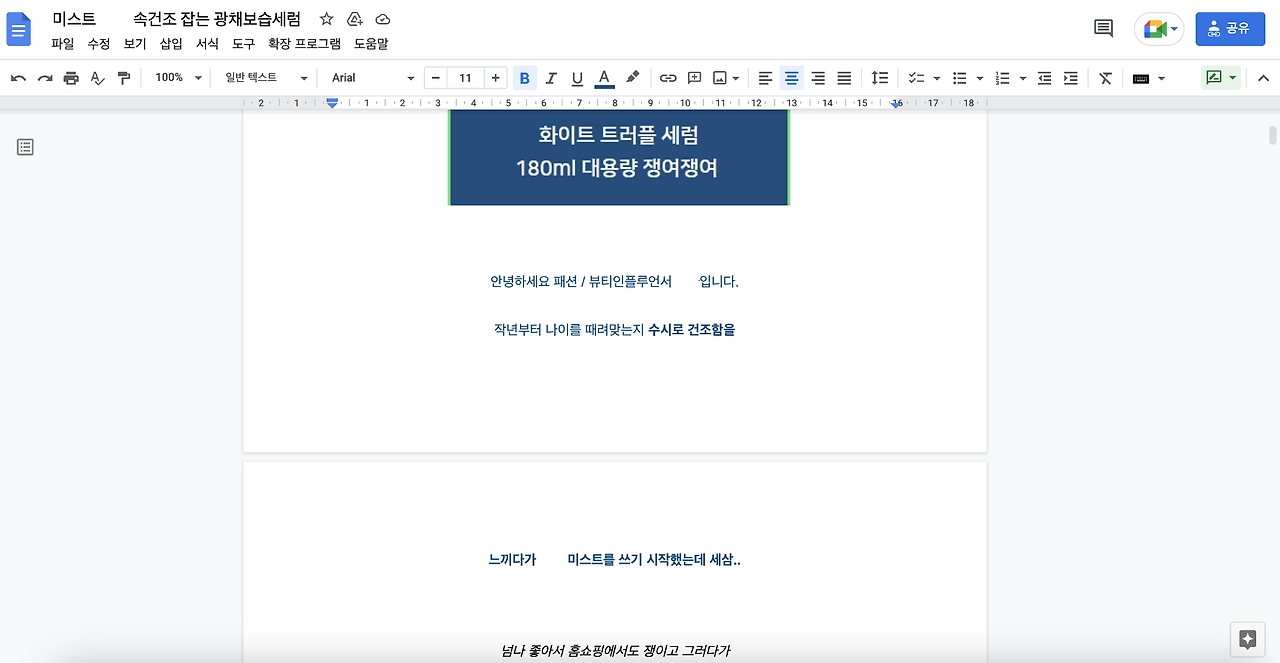This screenshot has width=1280, height=663.
Task: Open the Arial font dropdown
Action: click(x=371, y=77)
